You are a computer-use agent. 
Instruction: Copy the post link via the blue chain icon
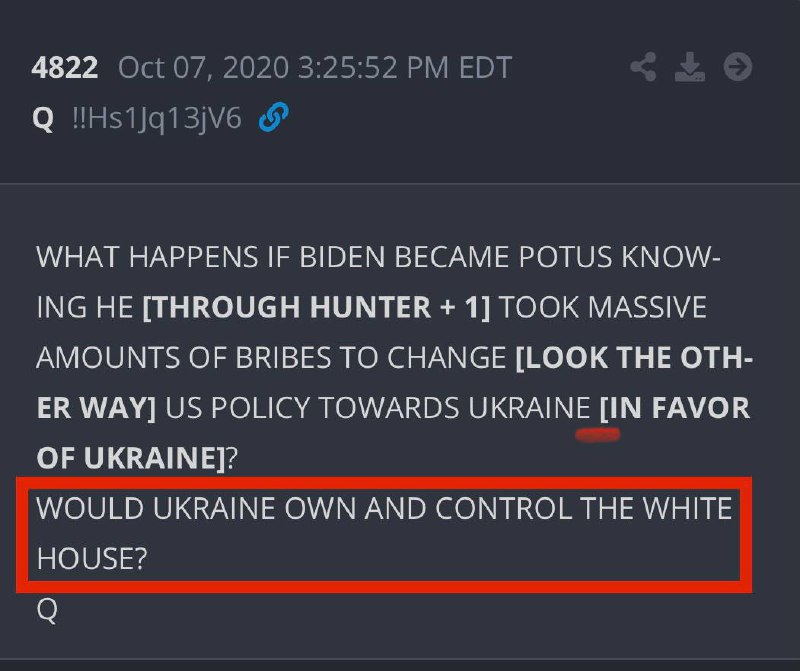(273, 117)
